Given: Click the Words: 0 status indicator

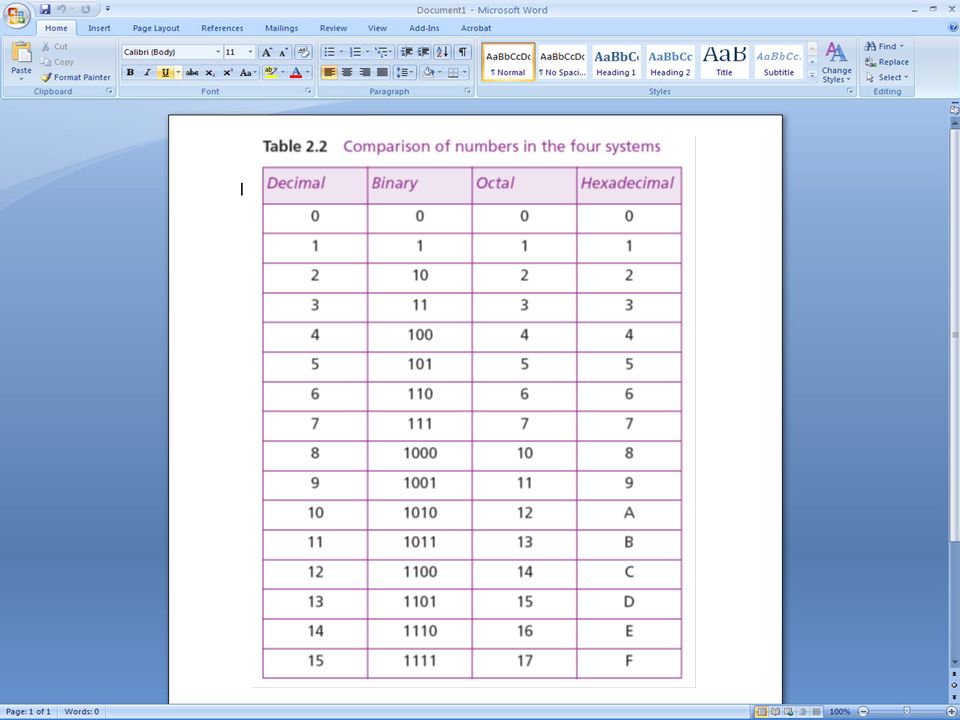Looking at the screenshot, I should 81,711.
